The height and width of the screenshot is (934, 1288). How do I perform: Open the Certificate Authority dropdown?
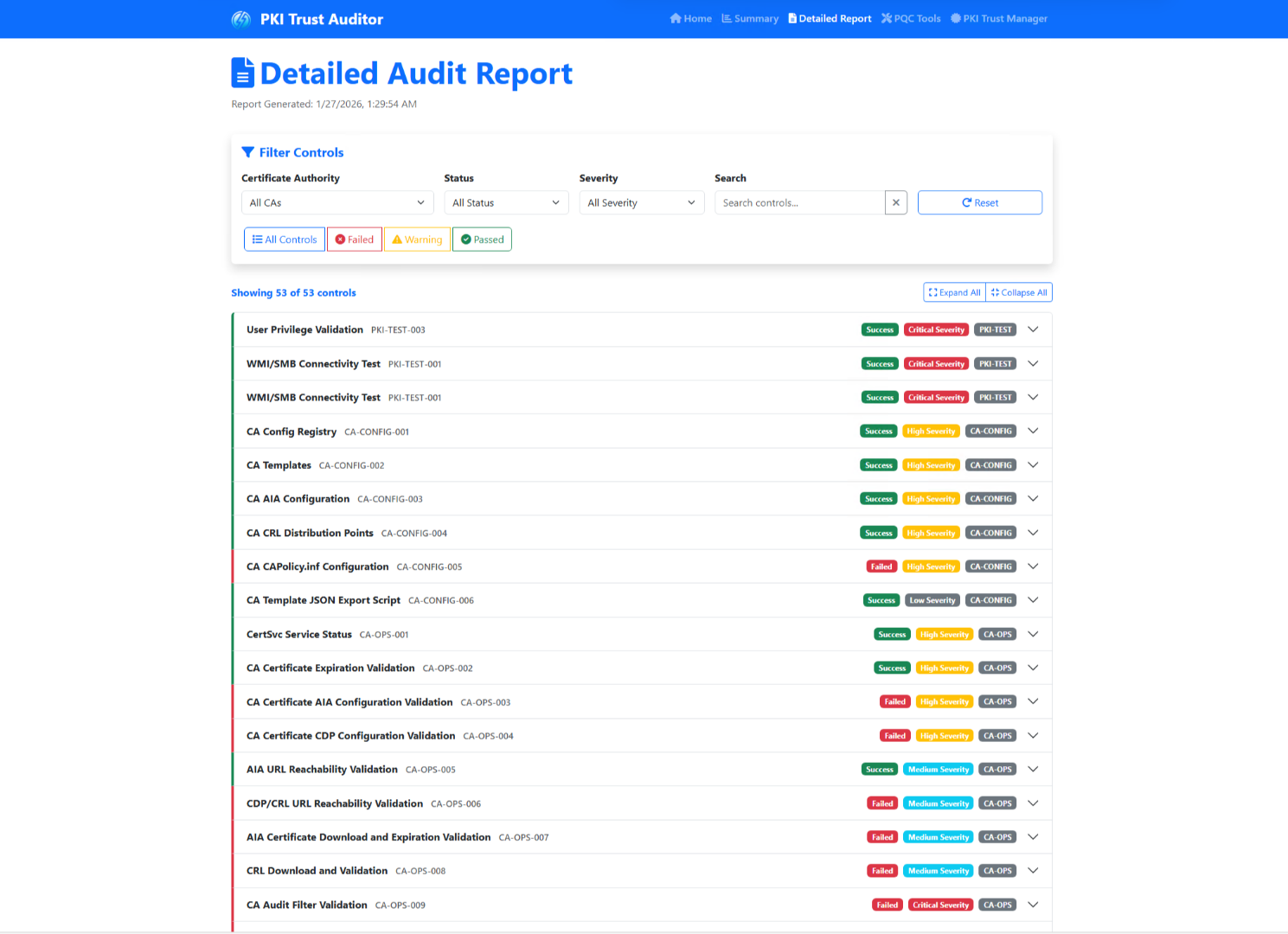336,202
